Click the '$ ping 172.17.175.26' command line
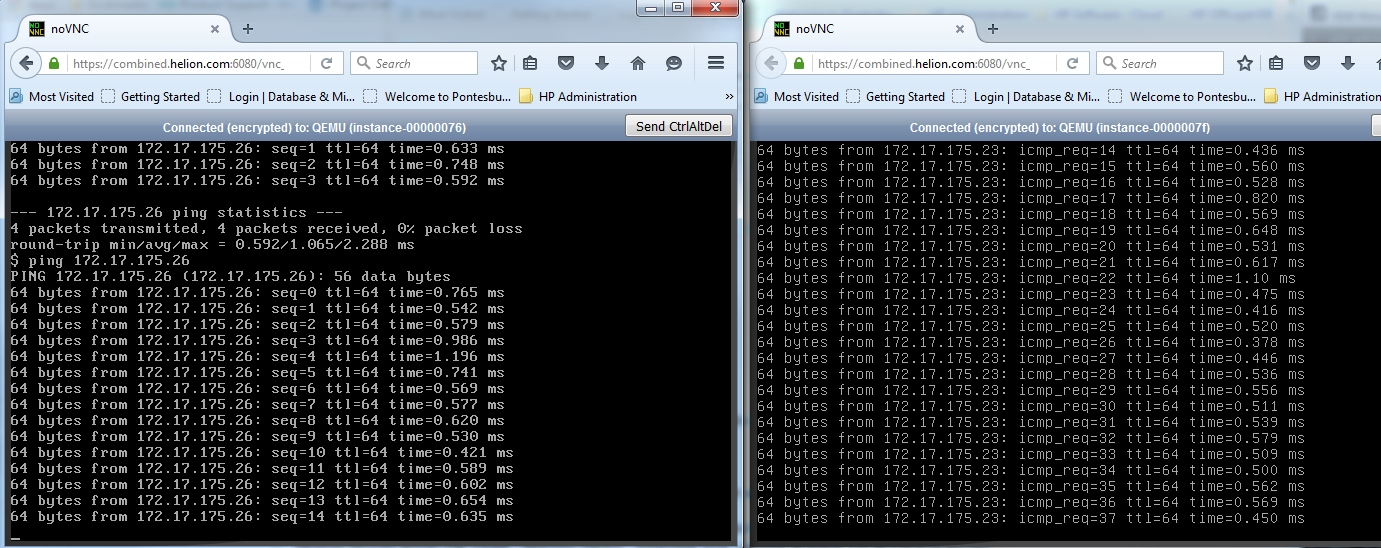This screenshot has height=548, width=1381. pos(100,261)
